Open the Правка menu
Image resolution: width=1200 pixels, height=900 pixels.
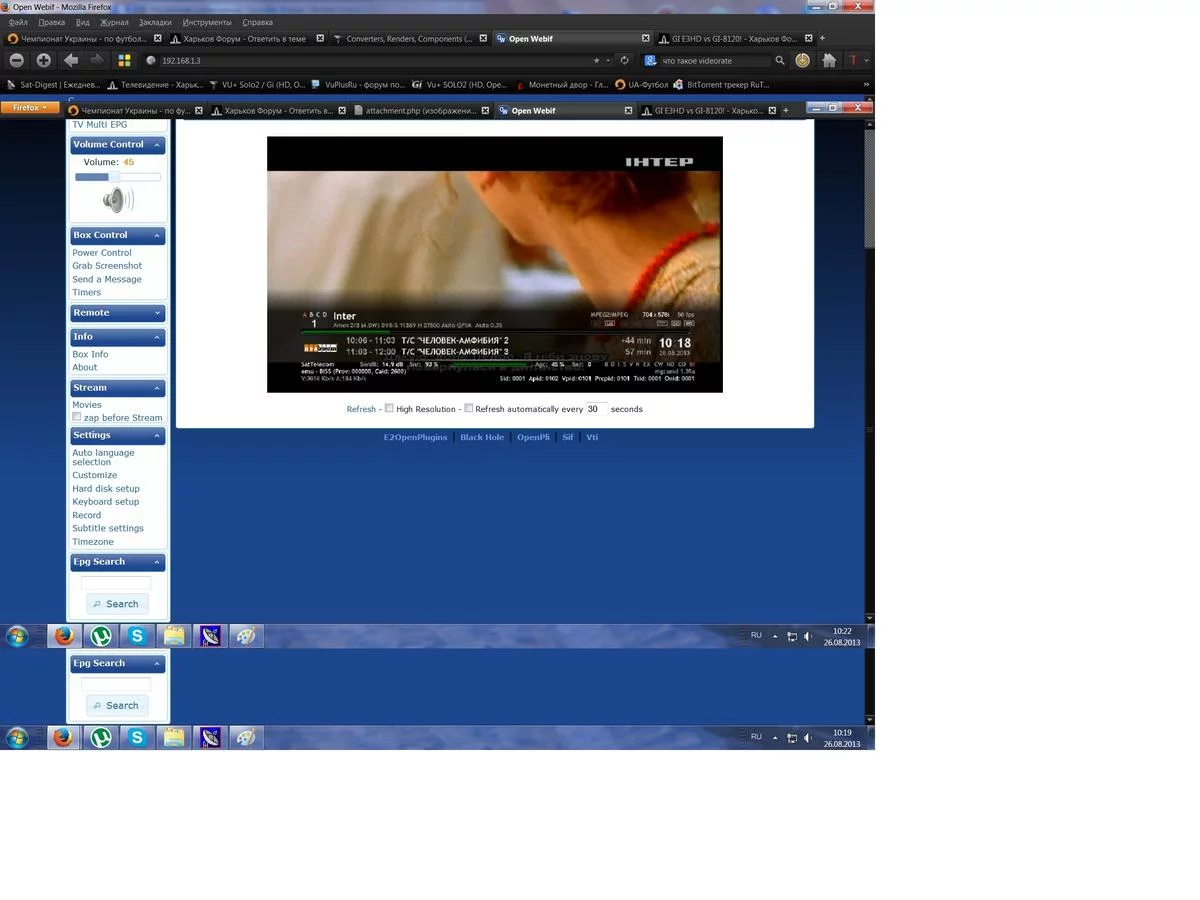[x=51, y=22]
